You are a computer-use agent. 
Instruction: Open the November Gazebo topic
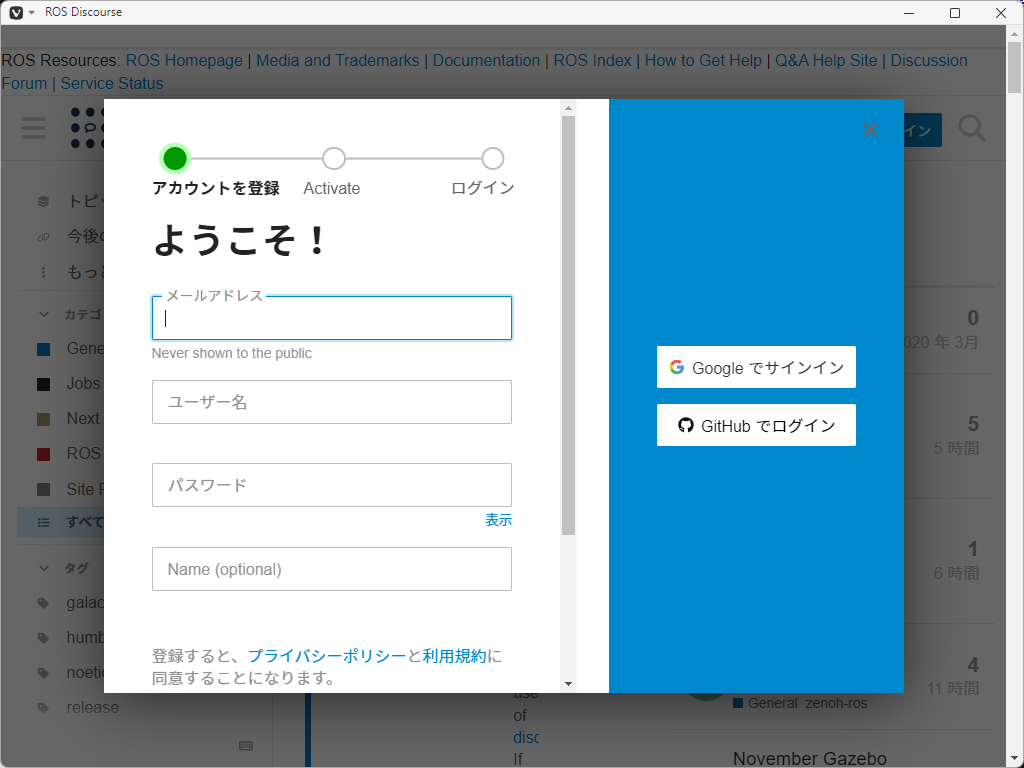tap(810, 758)
